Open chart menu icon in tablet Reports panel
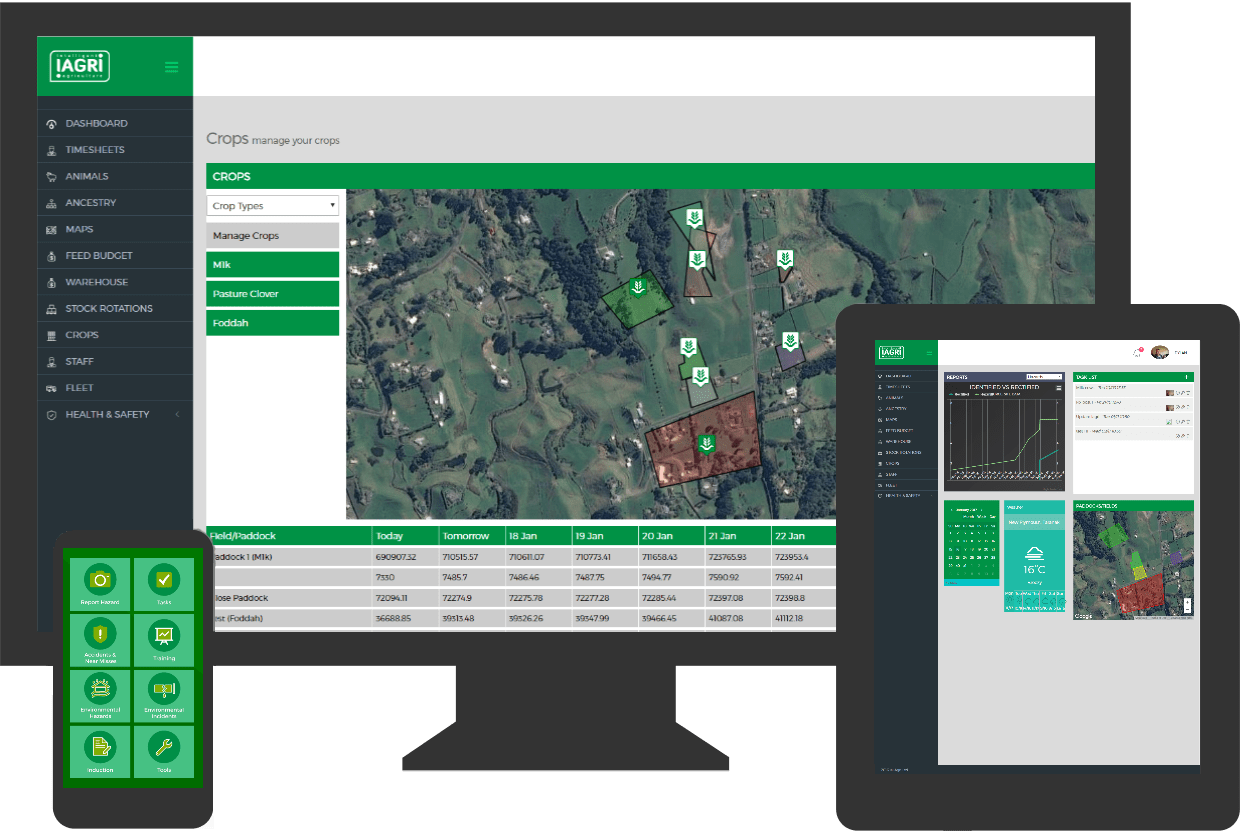The height and width of the screenshot is (837, 1240). click(x=1059, y=387)
